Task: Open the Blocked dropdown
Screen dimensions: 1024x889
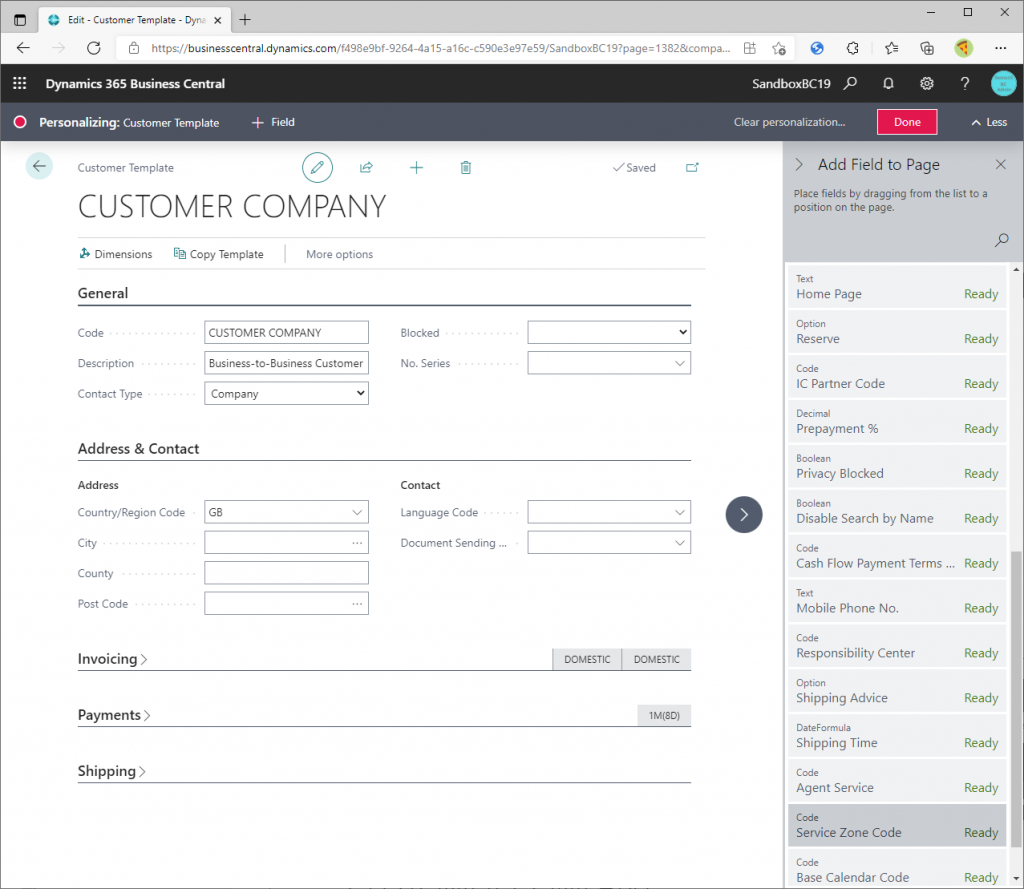Action: point(609,332)
